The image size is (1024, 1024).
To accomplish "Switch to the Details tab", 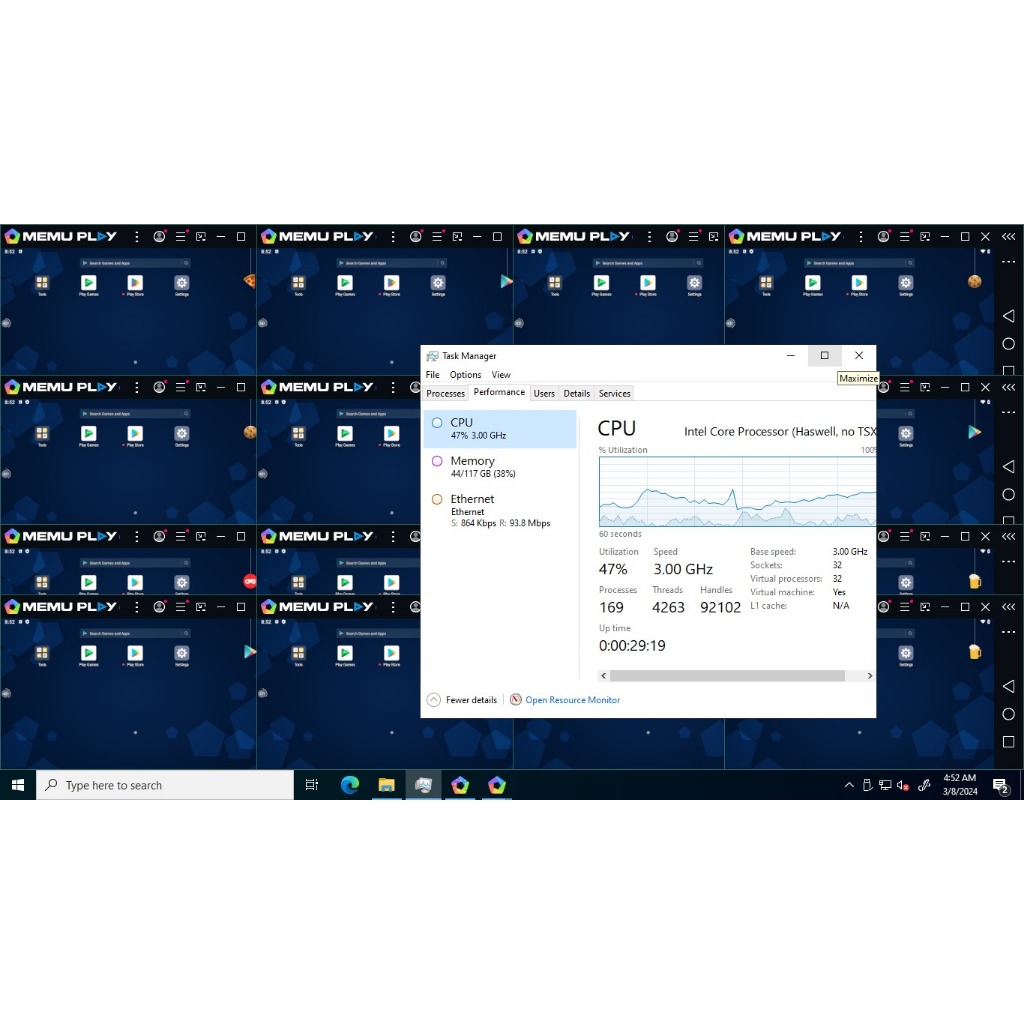I will [577, 393].
